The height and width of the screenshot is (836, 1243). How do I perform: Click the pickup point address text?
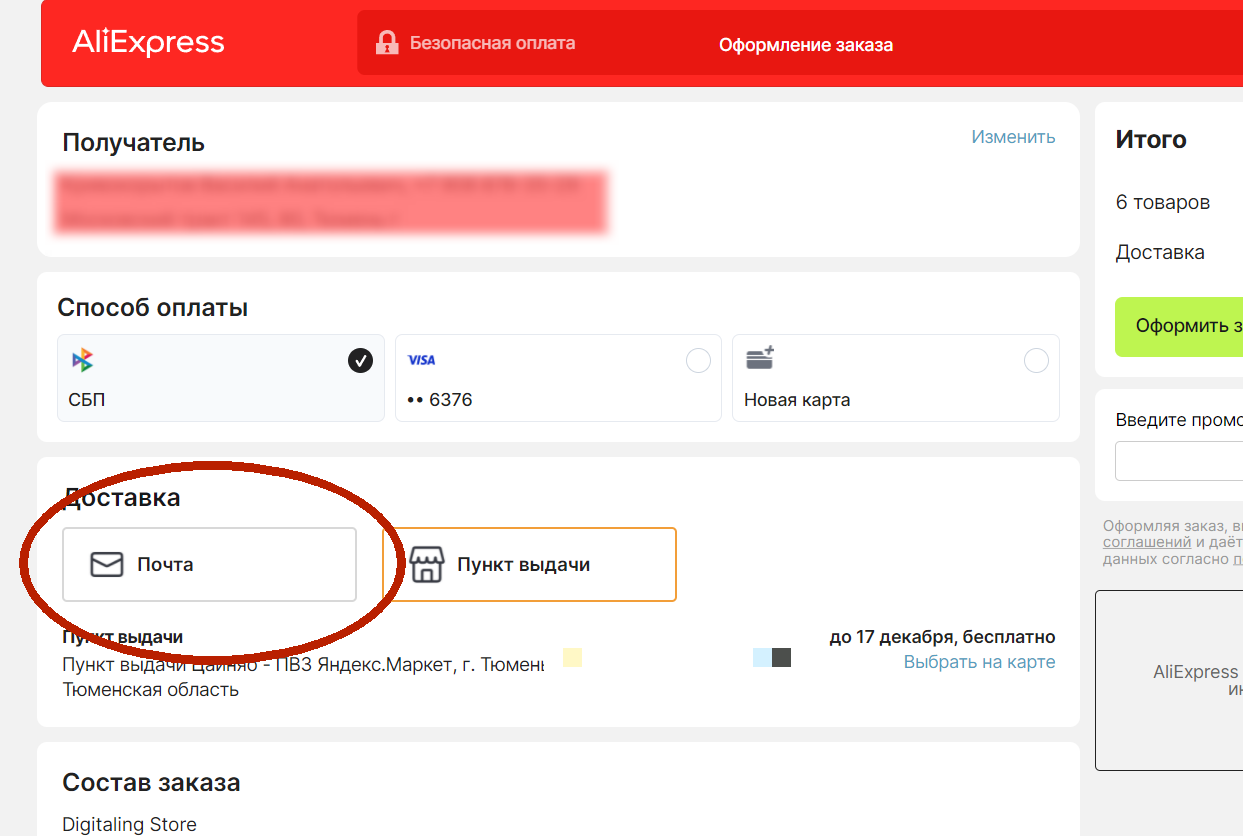[x=303, y=665]
